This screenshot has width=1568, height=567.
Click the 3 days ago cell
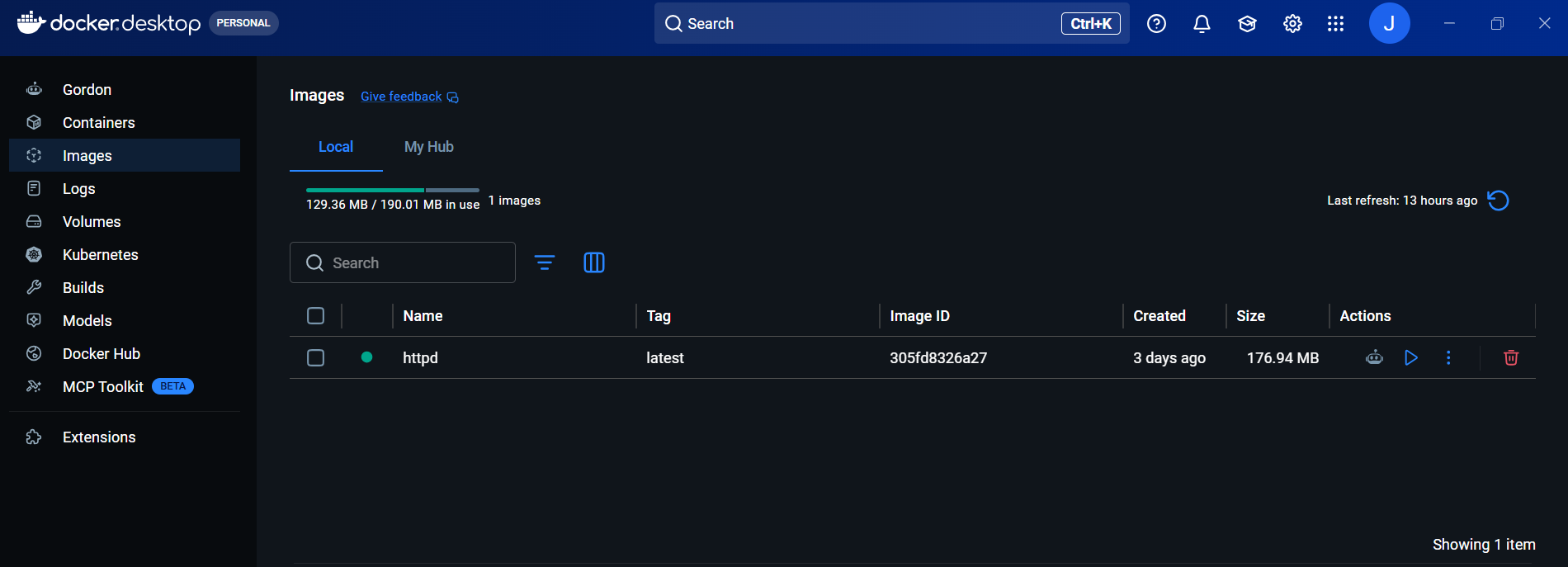1169,357
